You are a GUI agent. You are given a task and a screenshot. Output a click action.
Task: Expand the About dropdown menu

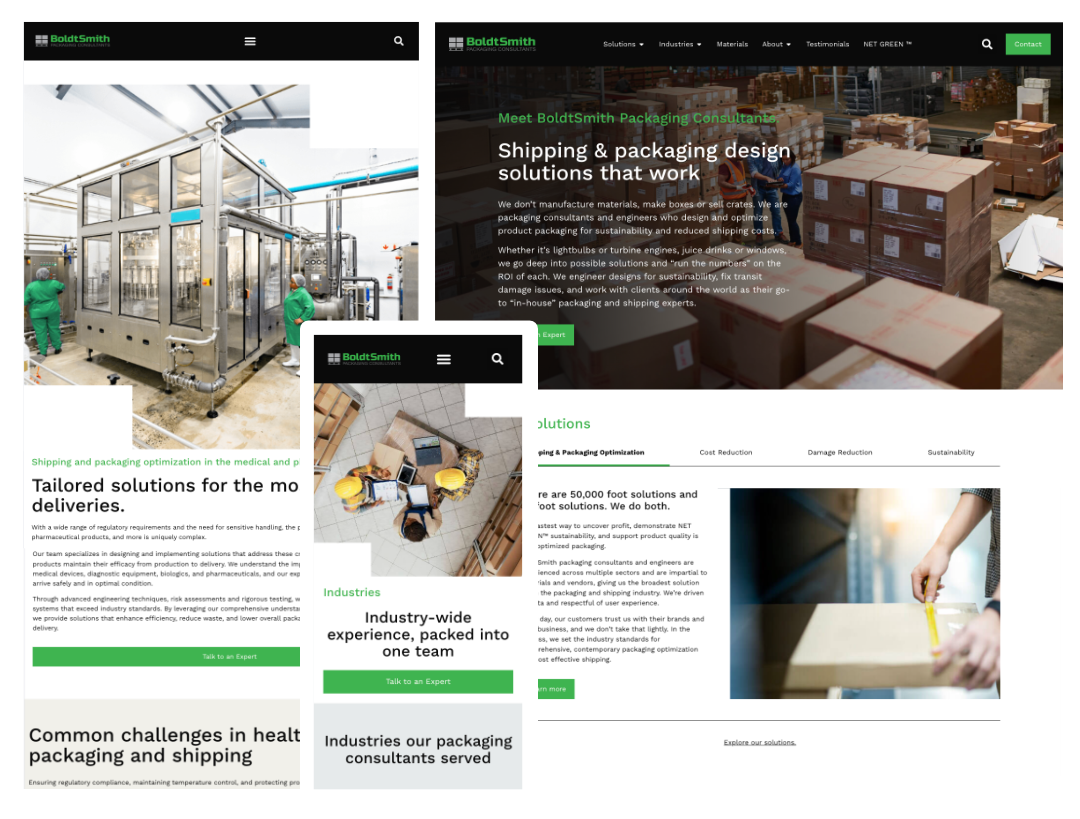(x=776, y=44)
